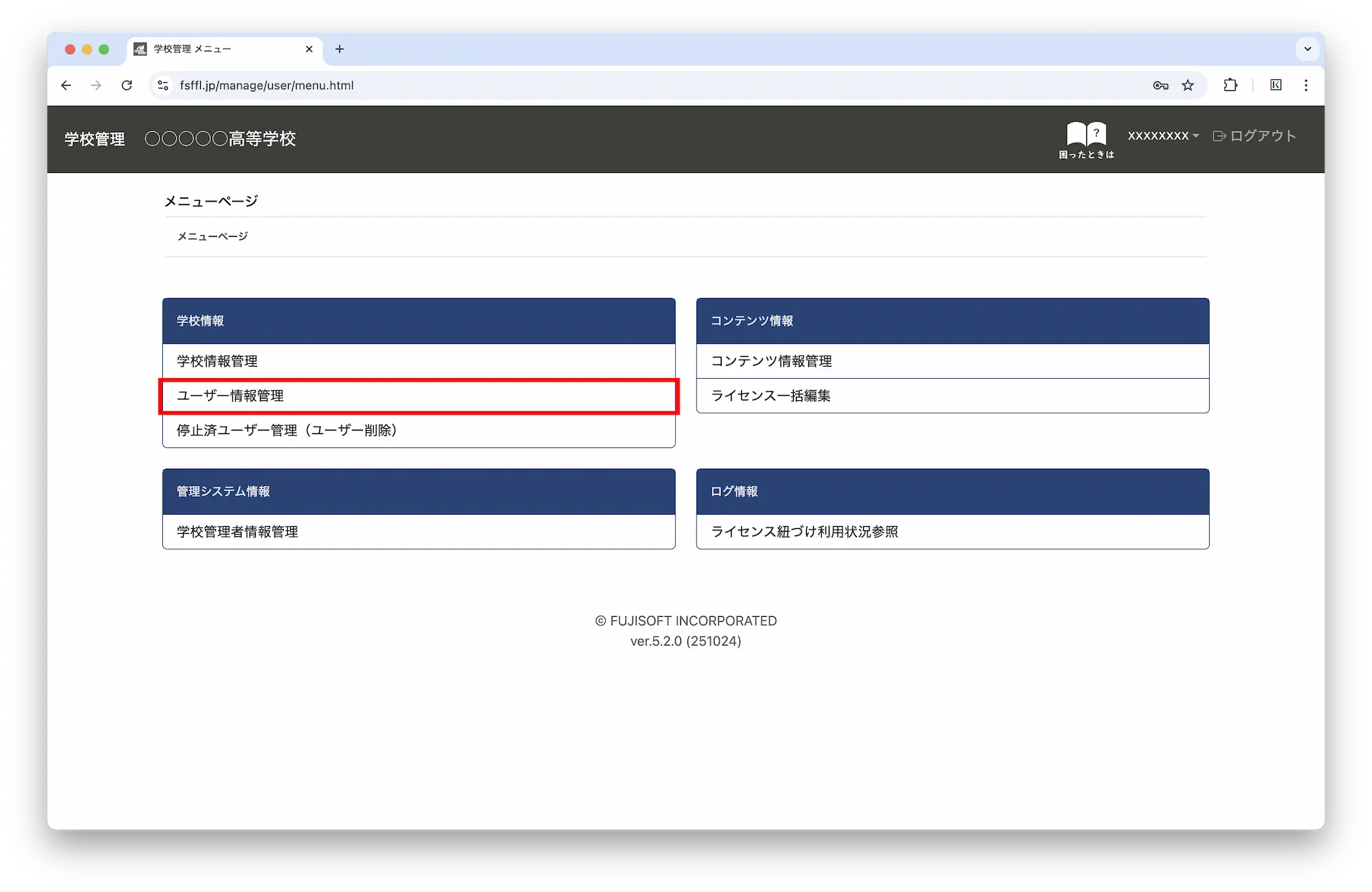This screenshot has width=1372, height=892.
Task: Open ユーザー情報管理 menu item
Action: click(x=230, y=396)
